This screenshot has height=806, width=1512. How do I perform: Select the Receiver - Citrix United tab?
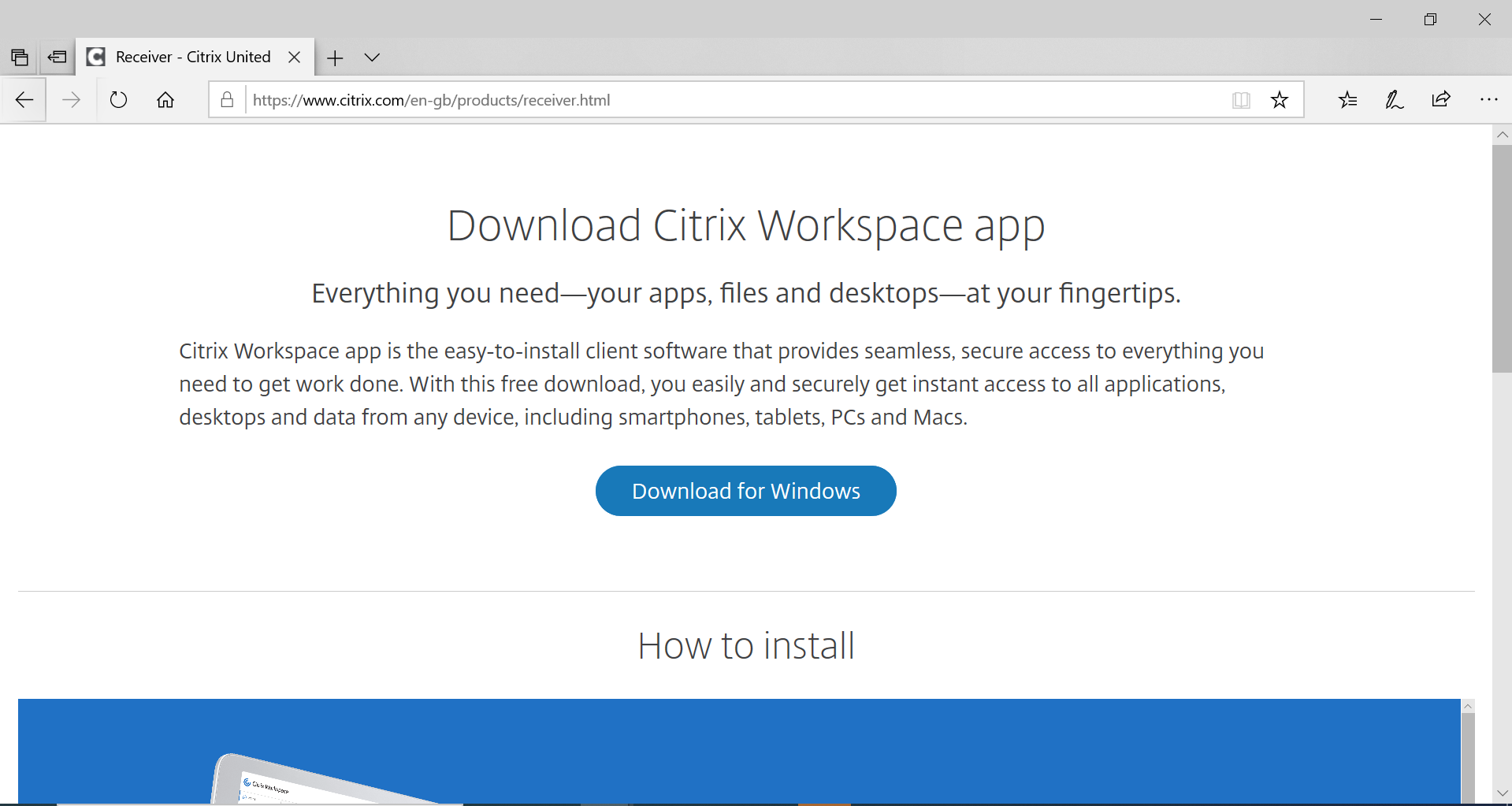click(195, 57)
